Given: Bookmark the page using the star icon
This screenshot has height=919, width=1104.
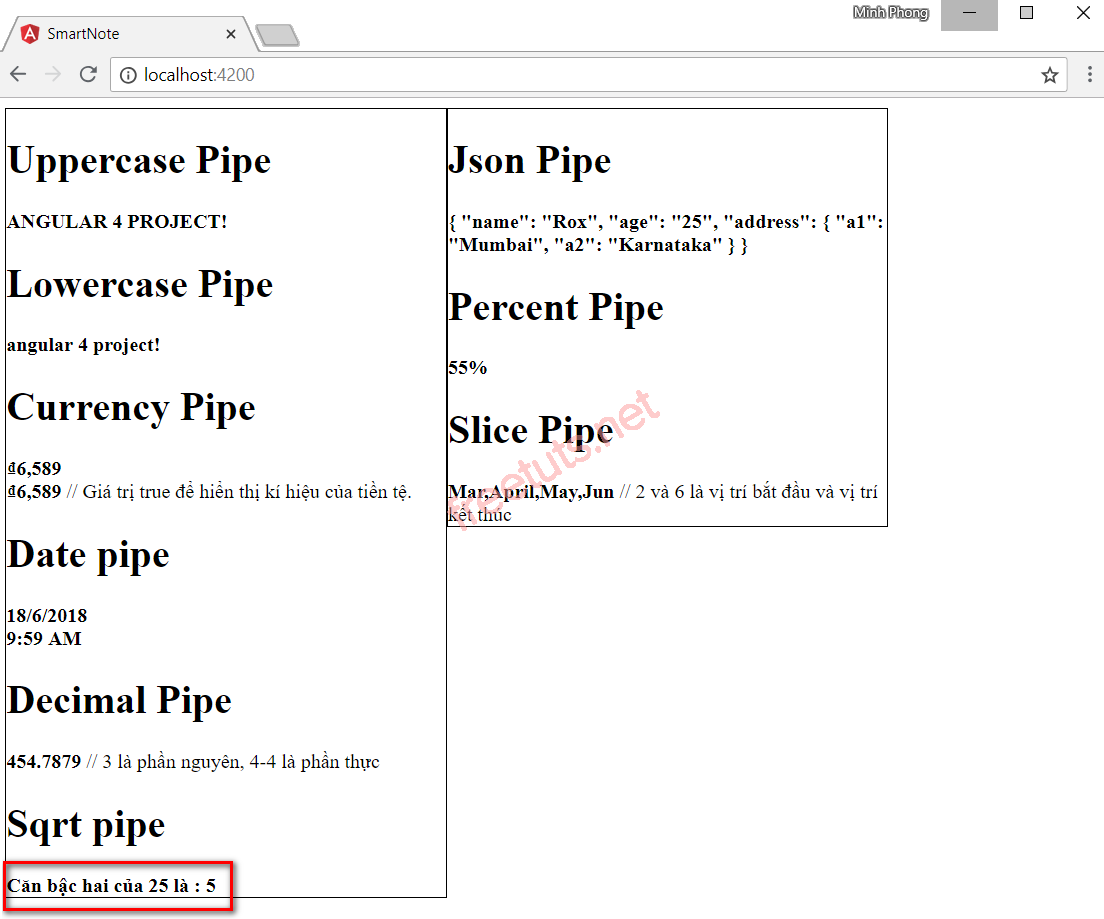Looking at the screenshot, I should tap(1049, 74).
